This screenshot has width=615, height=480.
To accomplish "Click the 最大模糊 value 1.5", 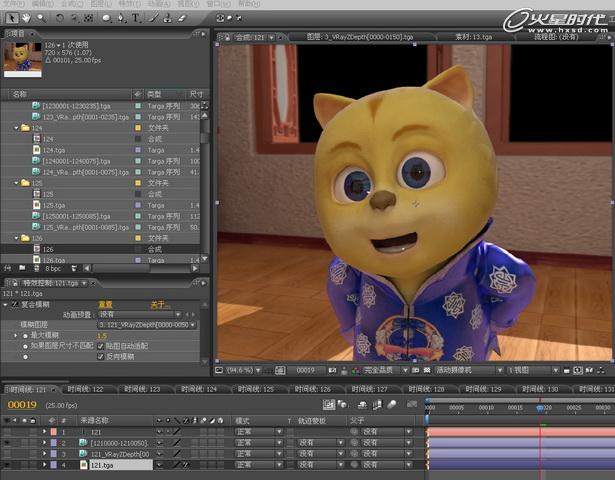I will coord(102,336).
